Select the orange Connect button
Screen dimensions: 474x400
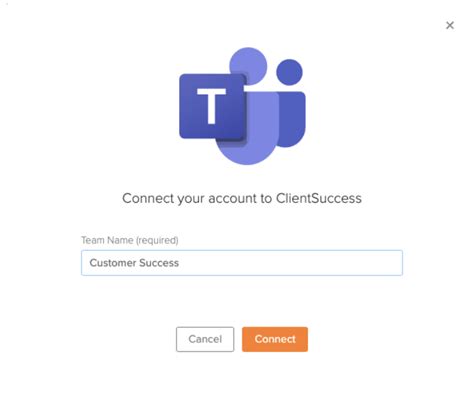tap(275, 339)
